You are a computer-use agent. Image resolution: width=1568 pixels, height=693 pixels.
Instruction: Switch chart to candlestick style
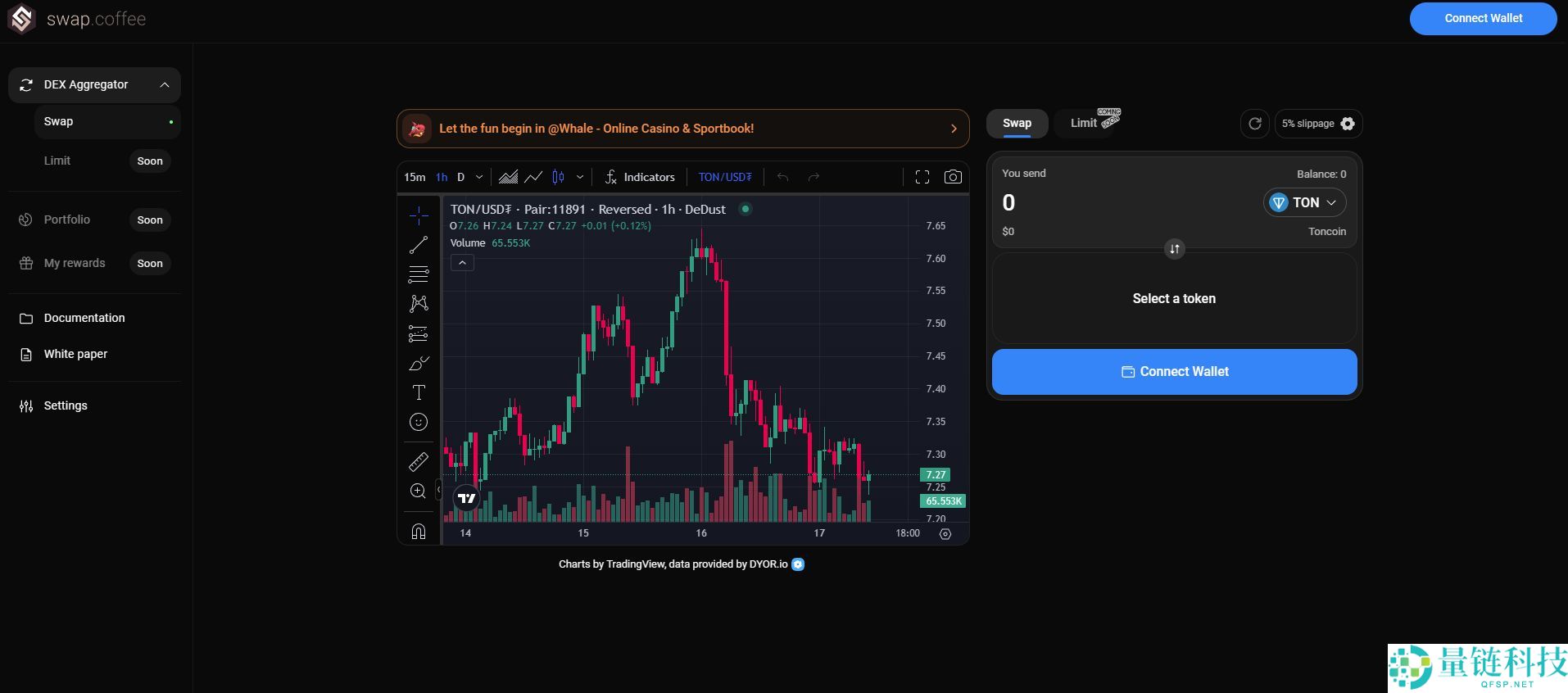pyautogui.click(x=559, y=177)
